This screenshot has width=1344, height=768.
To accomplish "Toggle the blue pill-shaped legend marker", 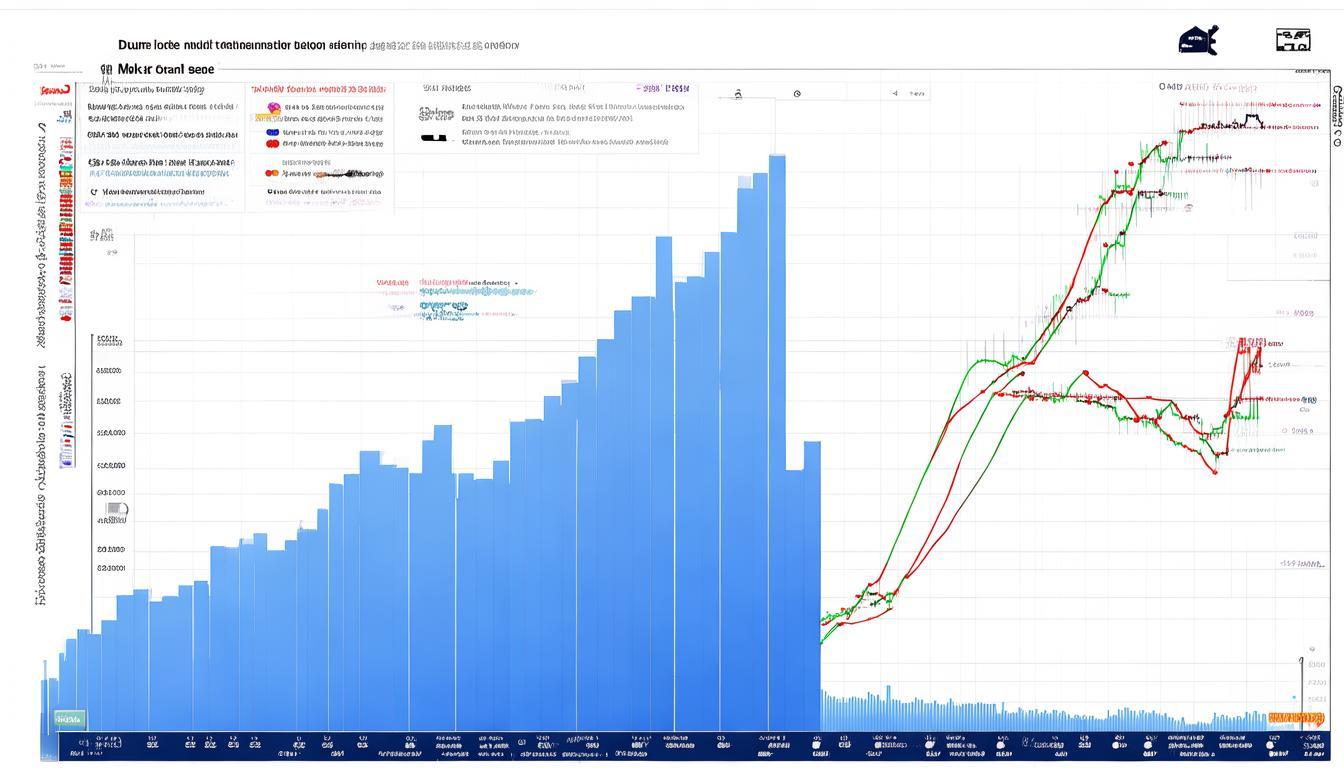I will 272,131.
